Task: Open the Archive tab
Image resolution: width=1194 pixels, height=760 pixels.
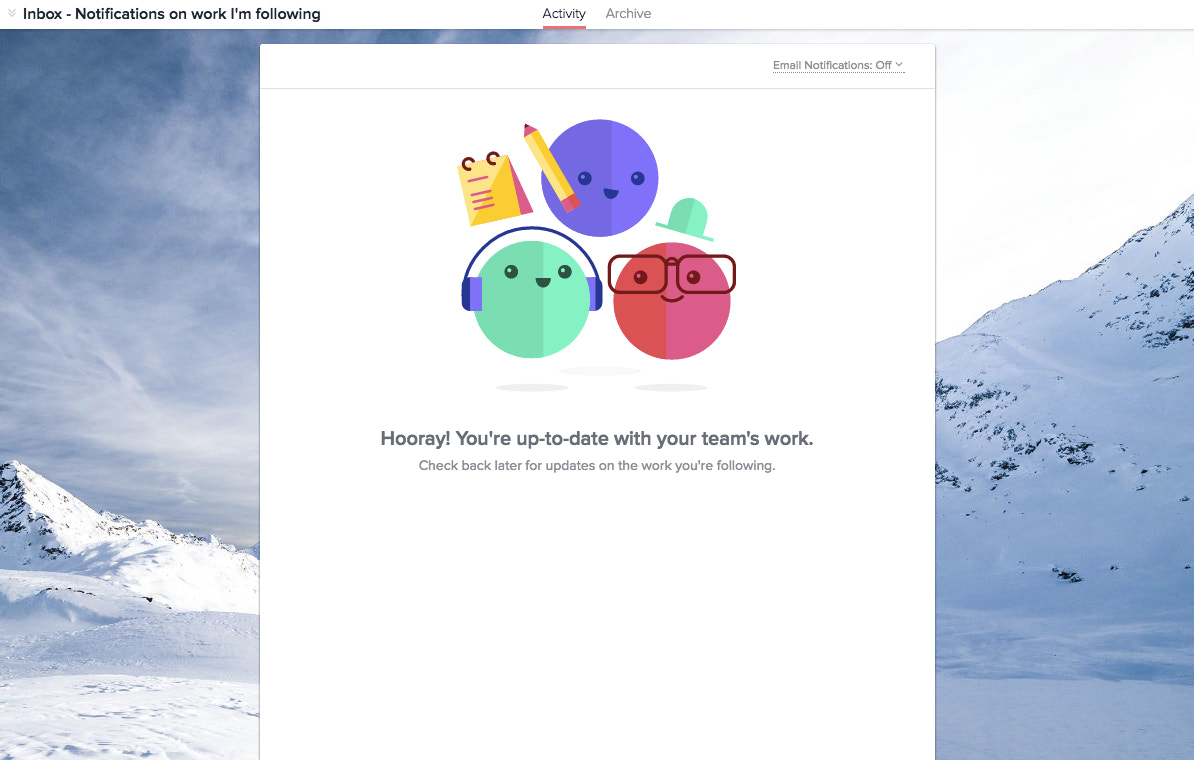Action: (628, 14)
